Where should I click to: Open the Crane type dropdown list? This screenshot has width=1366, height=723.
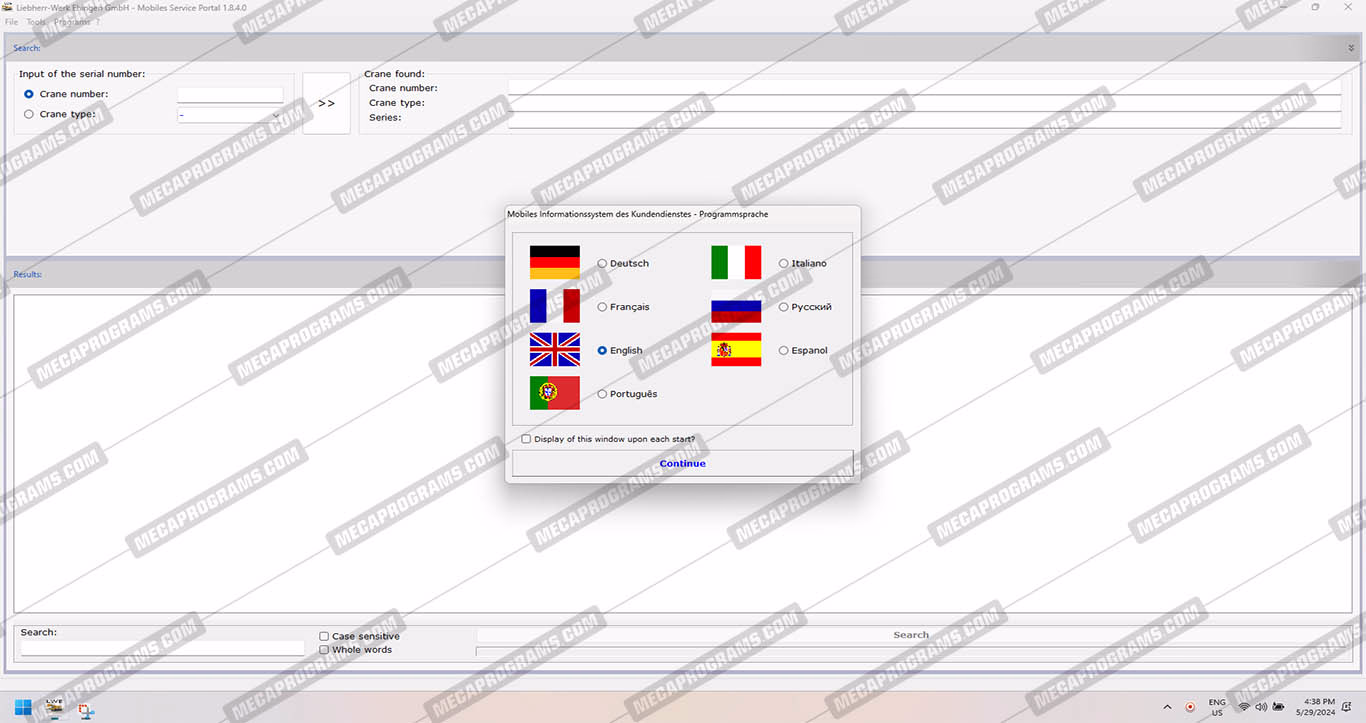pos(230,115)
